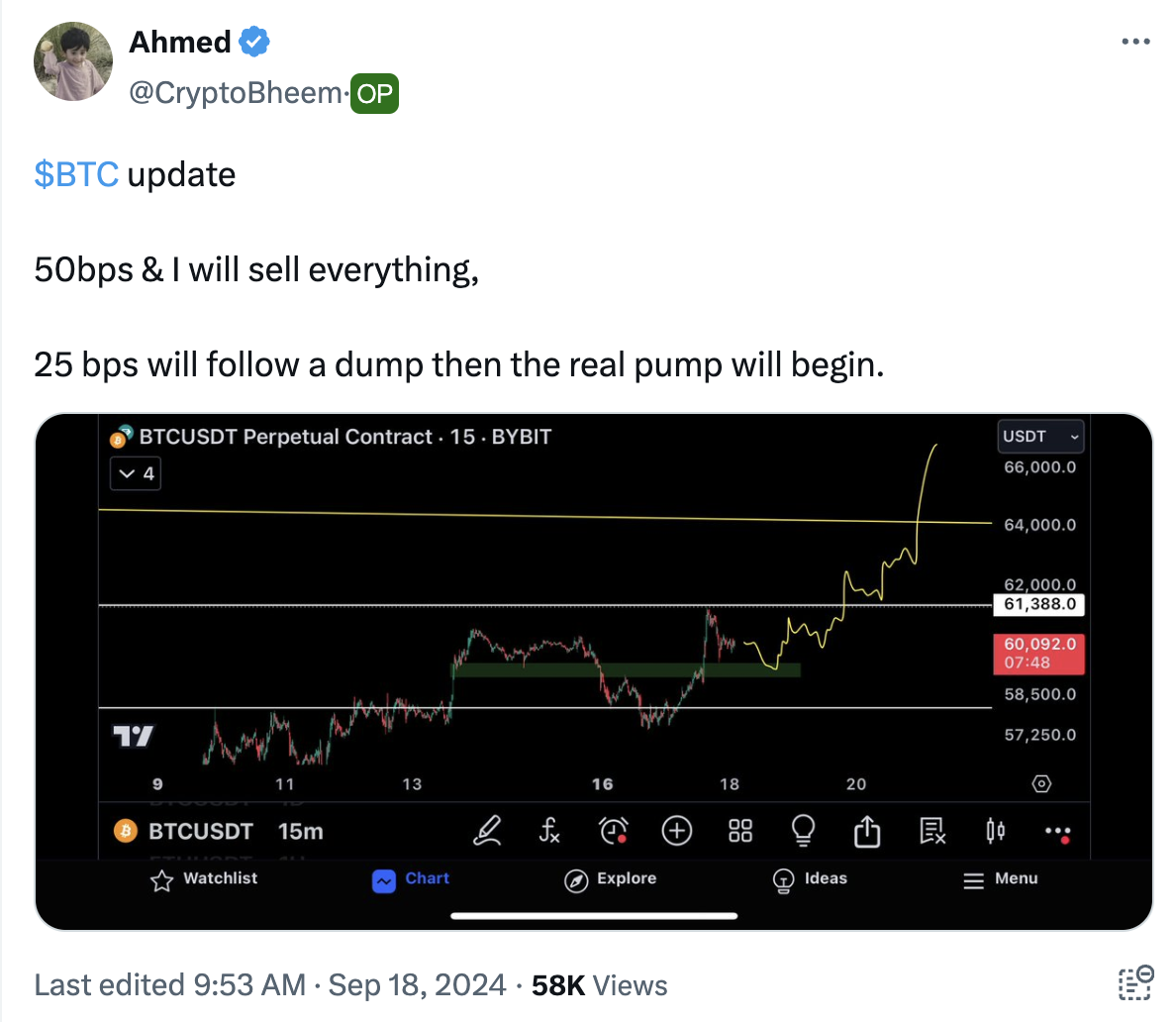Select the drawing pencil tool
The height and width of the screenshot is (1022, 1176).
coord(487,830)
